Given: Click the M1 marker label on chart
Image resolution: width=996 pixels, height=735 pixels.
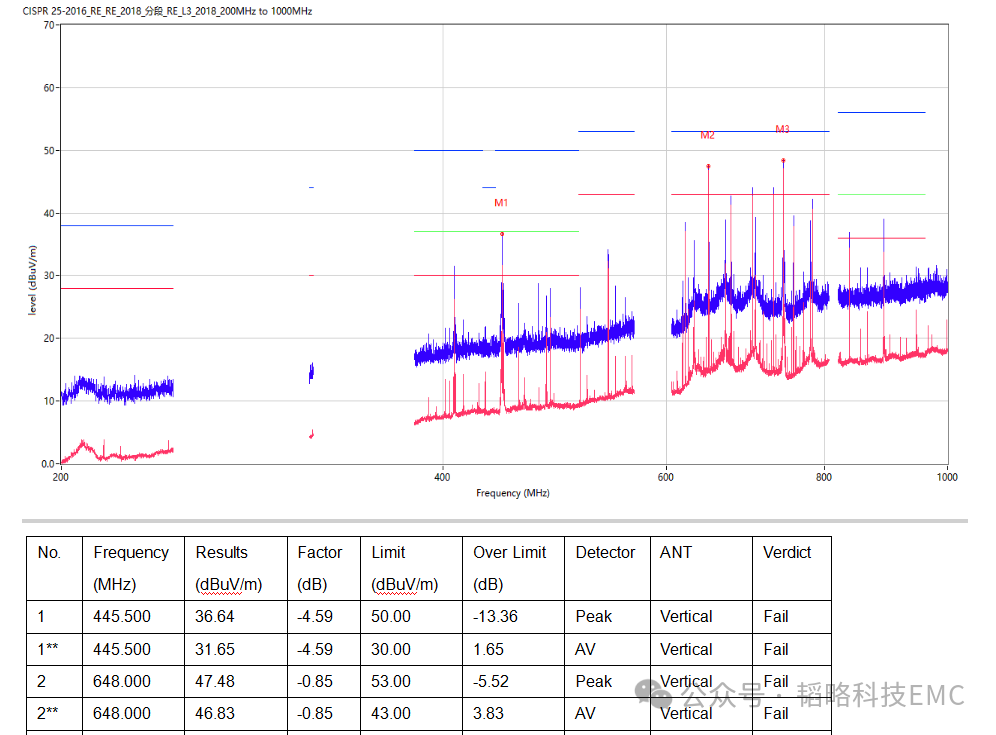Looking at the screenshot, I should point(501,203).
